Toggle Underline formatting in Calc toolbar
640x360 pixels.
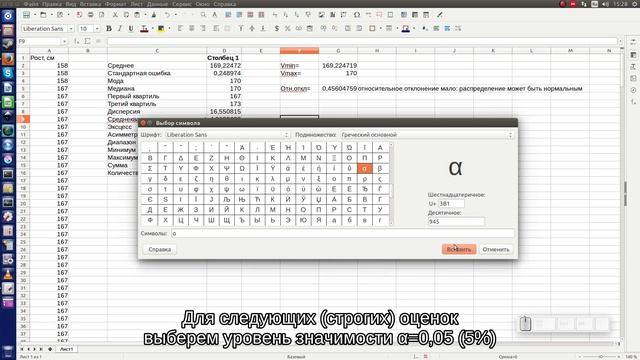[x=131, y=29]
